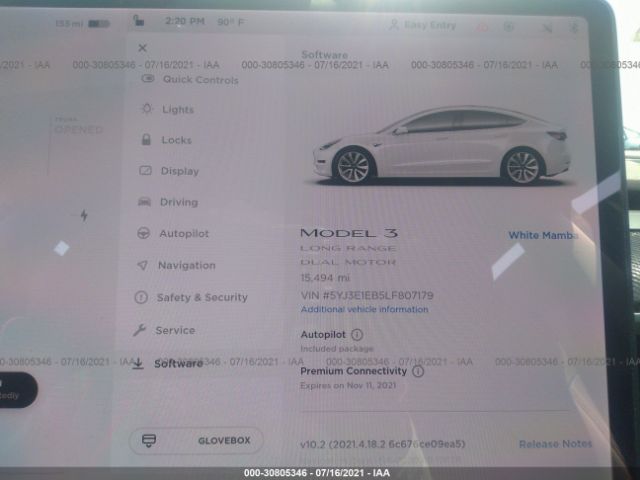Viewport: 640px width, 480px height.
Task: Tap the Trunk OPENED label
Action: [x=78, y=126]
